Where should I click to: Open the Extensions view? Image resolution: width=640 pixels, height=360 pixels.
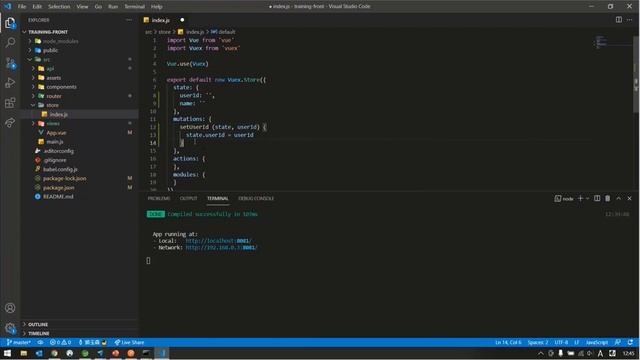10,103
